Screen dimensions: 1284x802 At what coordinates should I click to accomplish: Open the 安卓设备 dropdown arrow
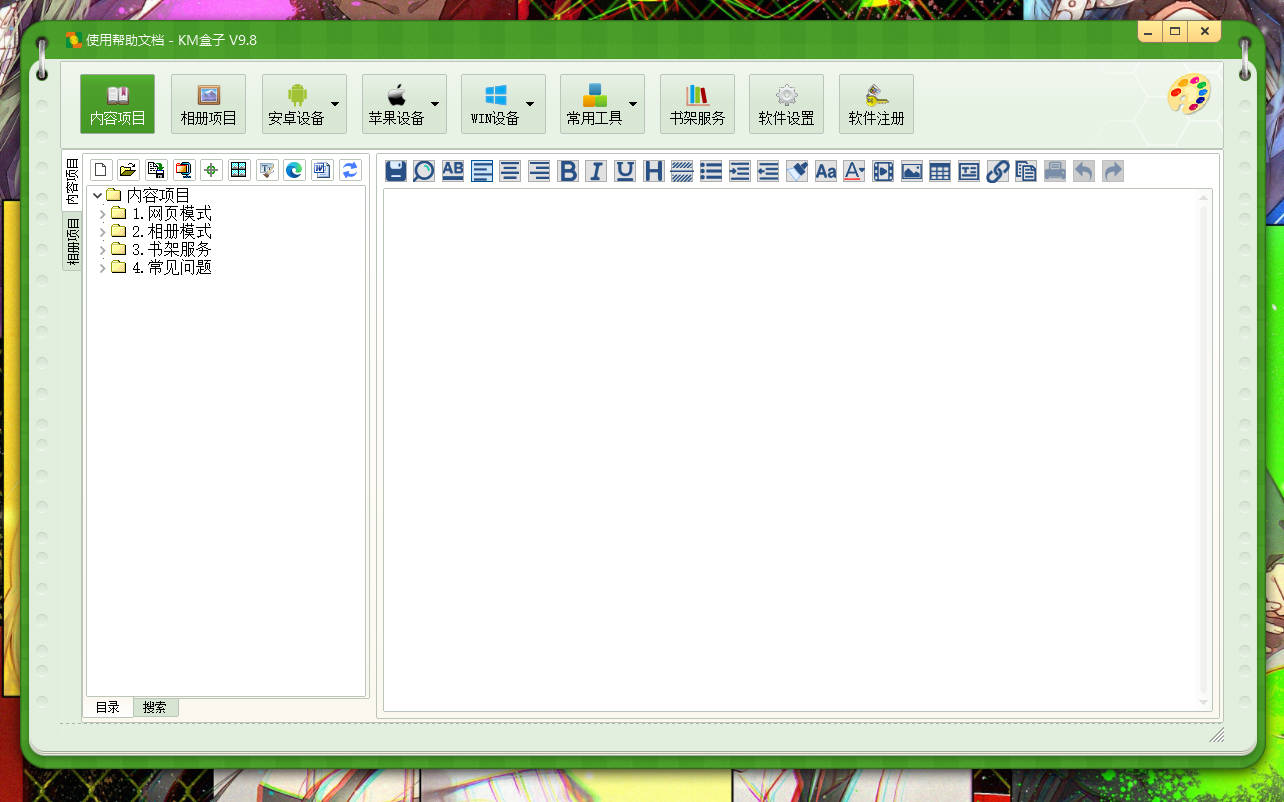(x=335, y=104)
